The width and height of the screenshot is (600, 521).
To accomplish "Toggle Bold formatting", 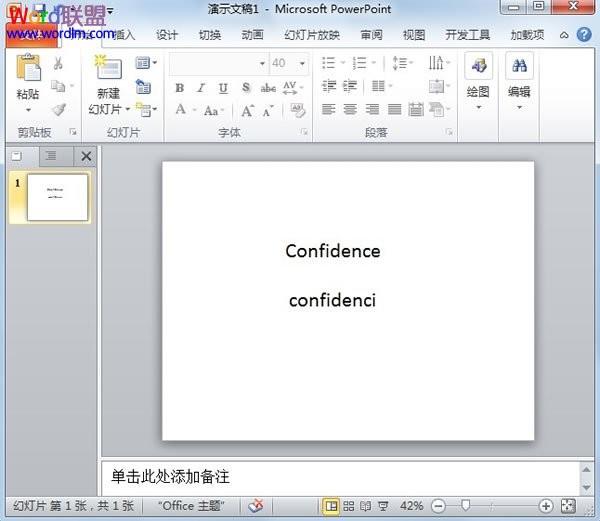I will 179,88.
